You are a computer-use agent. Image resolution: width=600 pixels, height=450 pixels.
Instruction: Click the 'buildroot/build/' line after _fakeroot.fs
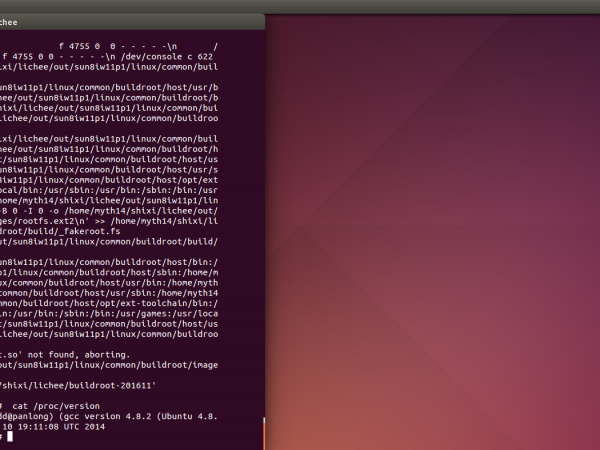click(x=110, y=241)
